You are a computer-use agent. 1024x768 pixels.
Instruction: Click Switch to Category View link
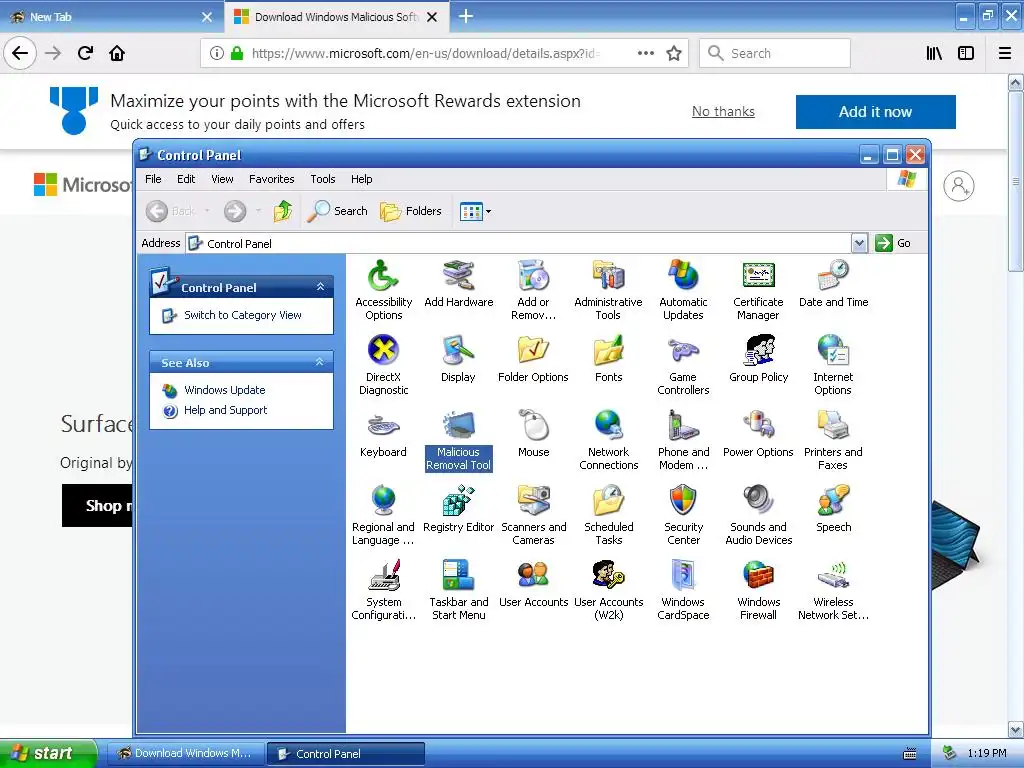(243, 315)
